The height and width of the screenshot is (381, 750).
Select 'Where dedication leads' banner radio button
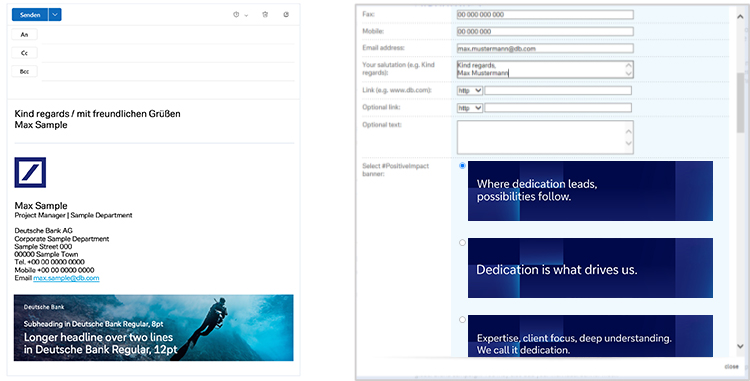pyautogui.click(x=462, y=166)
